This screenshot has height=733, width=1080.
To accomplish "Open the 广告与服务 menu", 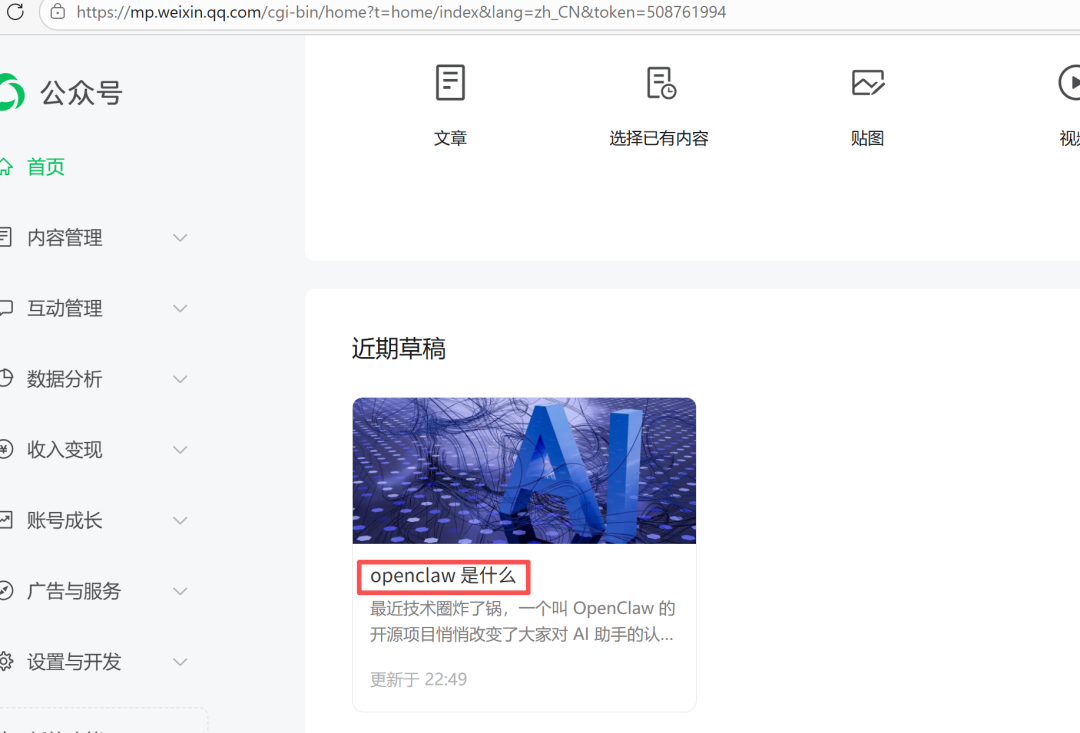I will (x=74, y=591).
